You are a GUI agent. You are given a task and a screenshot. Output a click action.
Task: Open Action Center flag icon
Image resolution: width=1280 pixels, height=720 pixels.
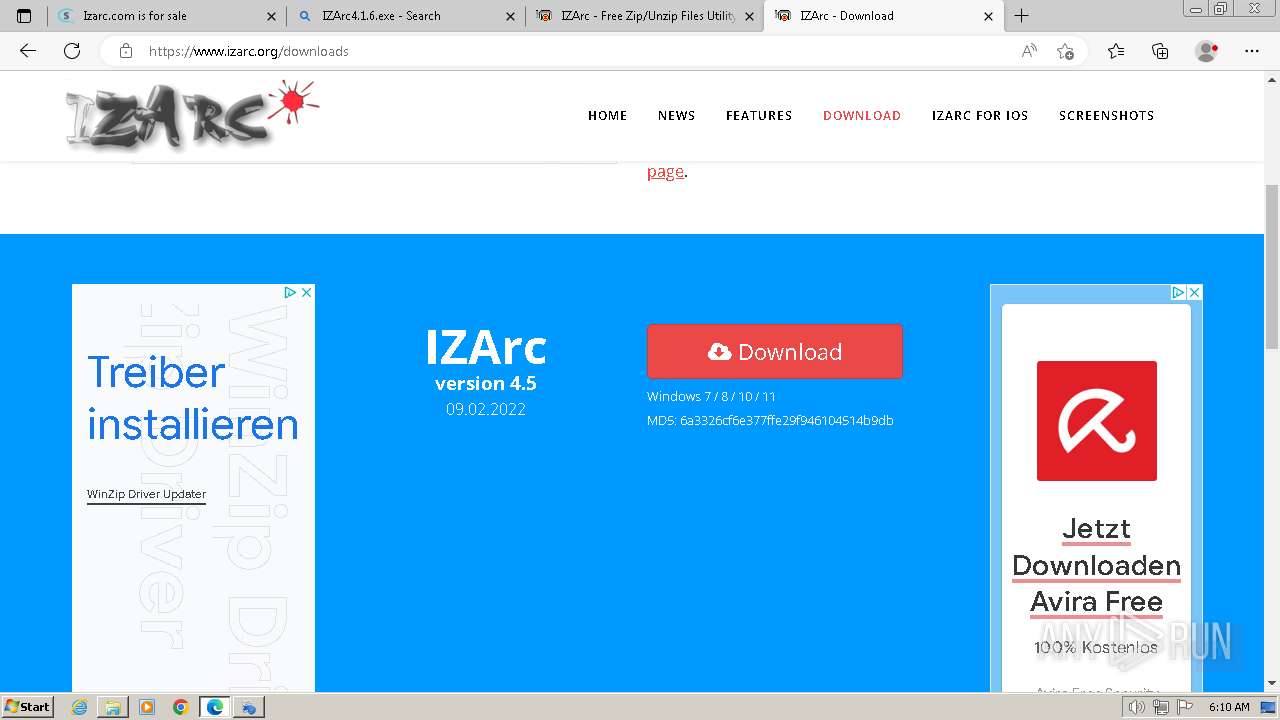1185,707
